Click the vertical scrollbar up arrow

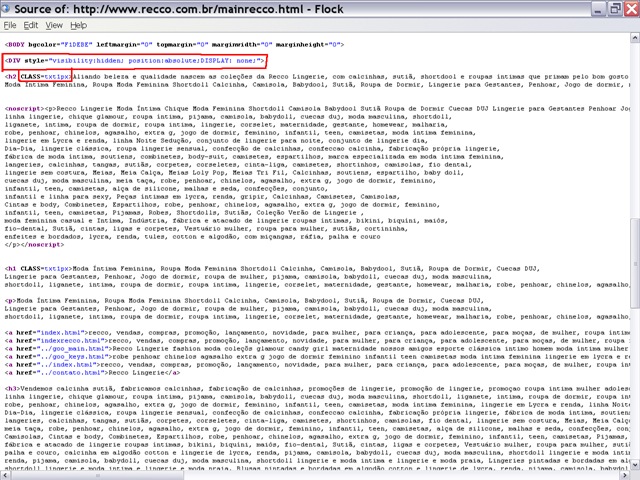click(635, 38)
